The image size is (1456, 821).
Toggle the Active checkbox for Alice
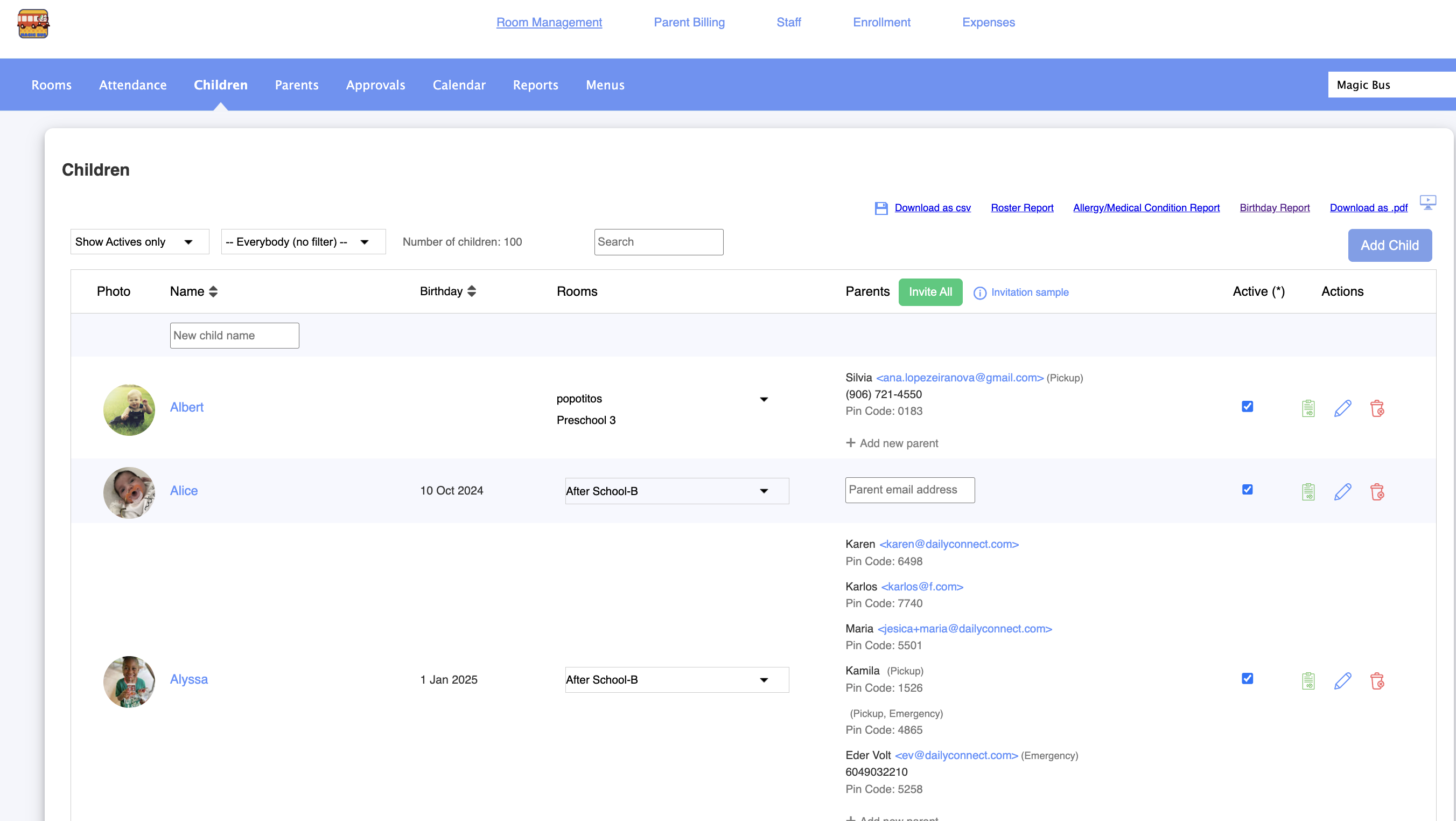click(x=1247, y=490)
